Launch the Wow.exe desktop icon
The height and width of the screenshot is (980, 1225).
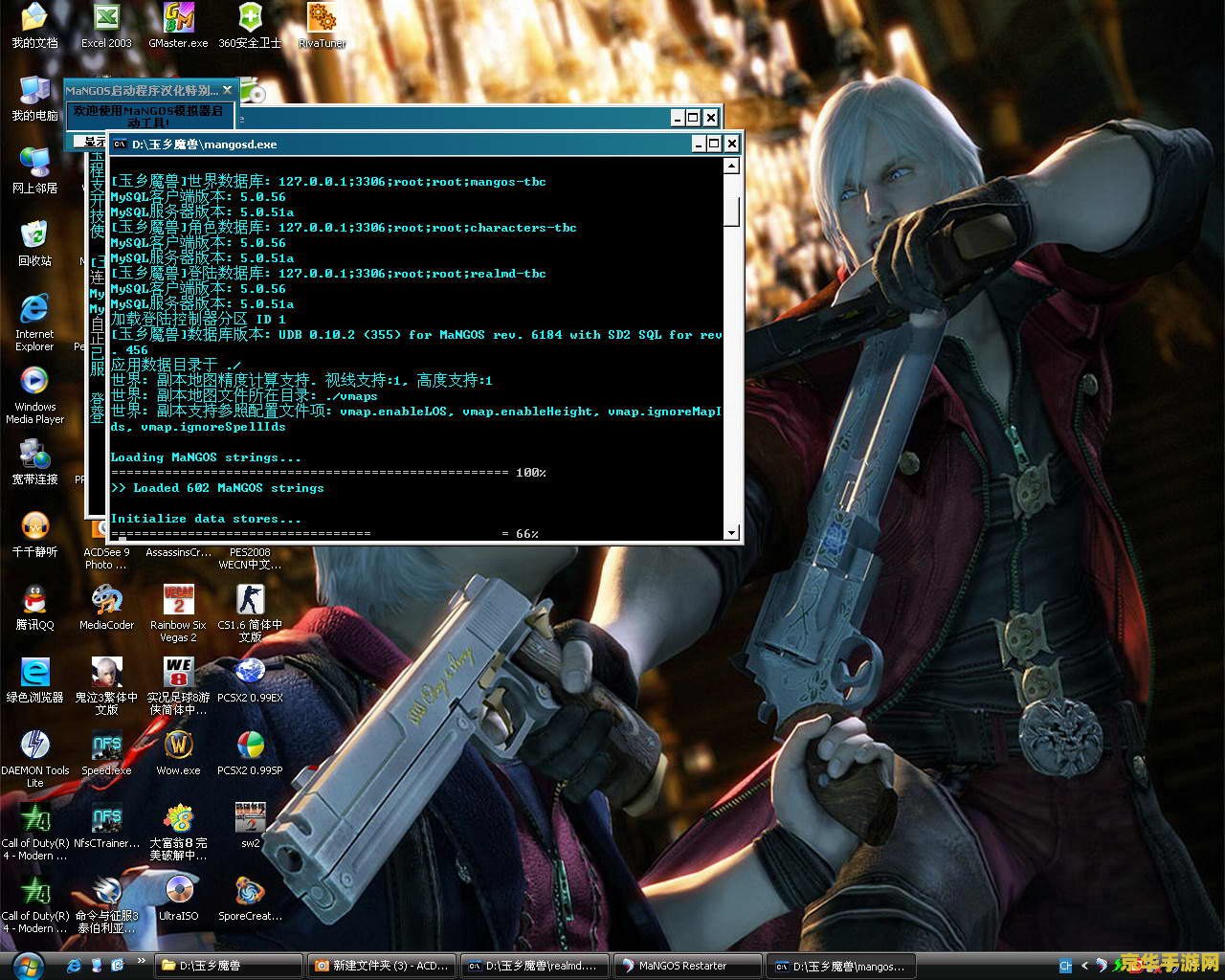[178, 752]
